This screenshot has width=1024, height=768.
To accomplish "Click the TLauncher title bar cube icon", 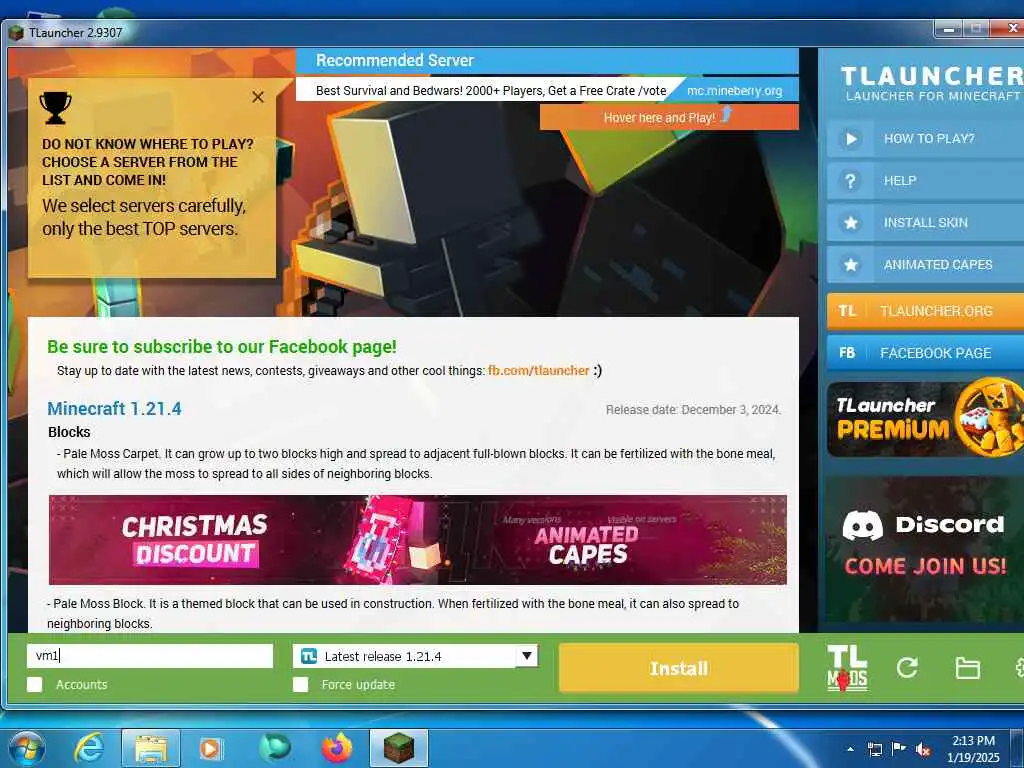I will [16, 33].
